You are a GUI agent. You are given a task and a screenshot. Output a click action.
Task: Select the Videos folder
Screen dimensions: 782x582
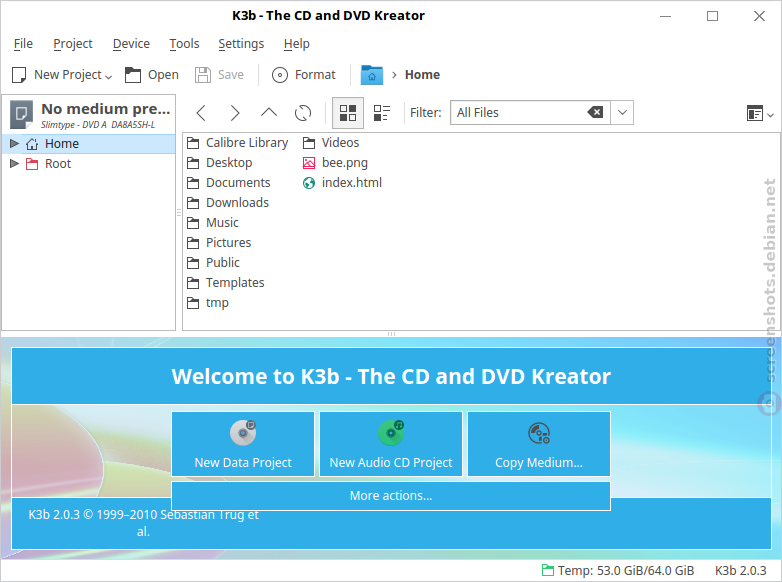point(331,143)
